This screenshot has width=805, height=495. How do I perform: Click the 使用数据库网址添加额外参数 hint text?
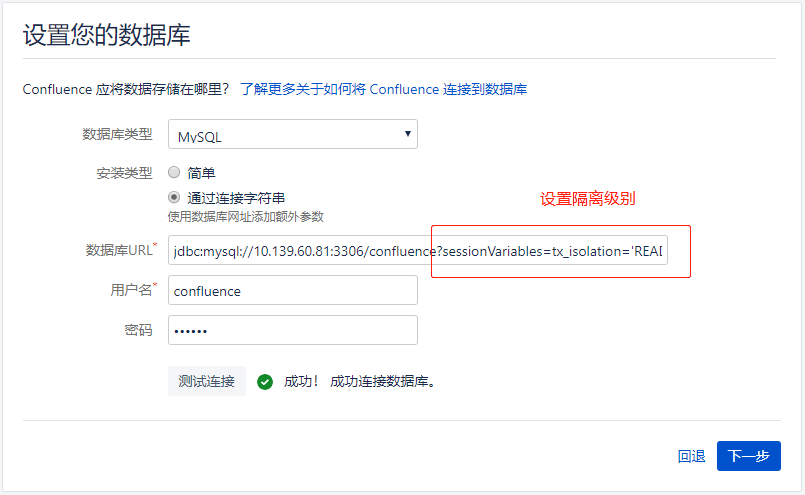[246, 216]
